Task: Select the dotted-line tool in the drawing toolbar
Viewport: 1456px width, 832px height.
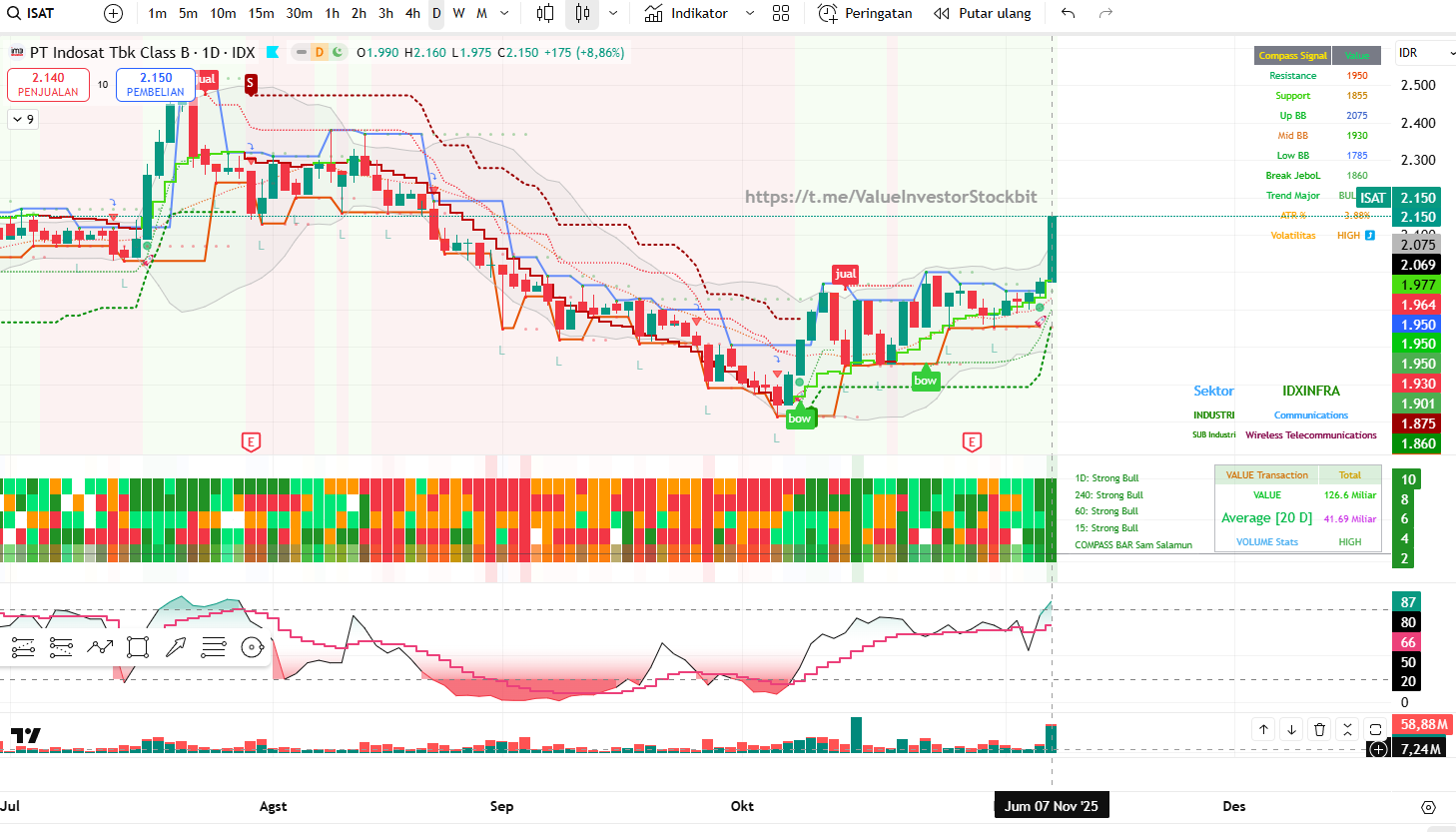Action: pos(61,647)
